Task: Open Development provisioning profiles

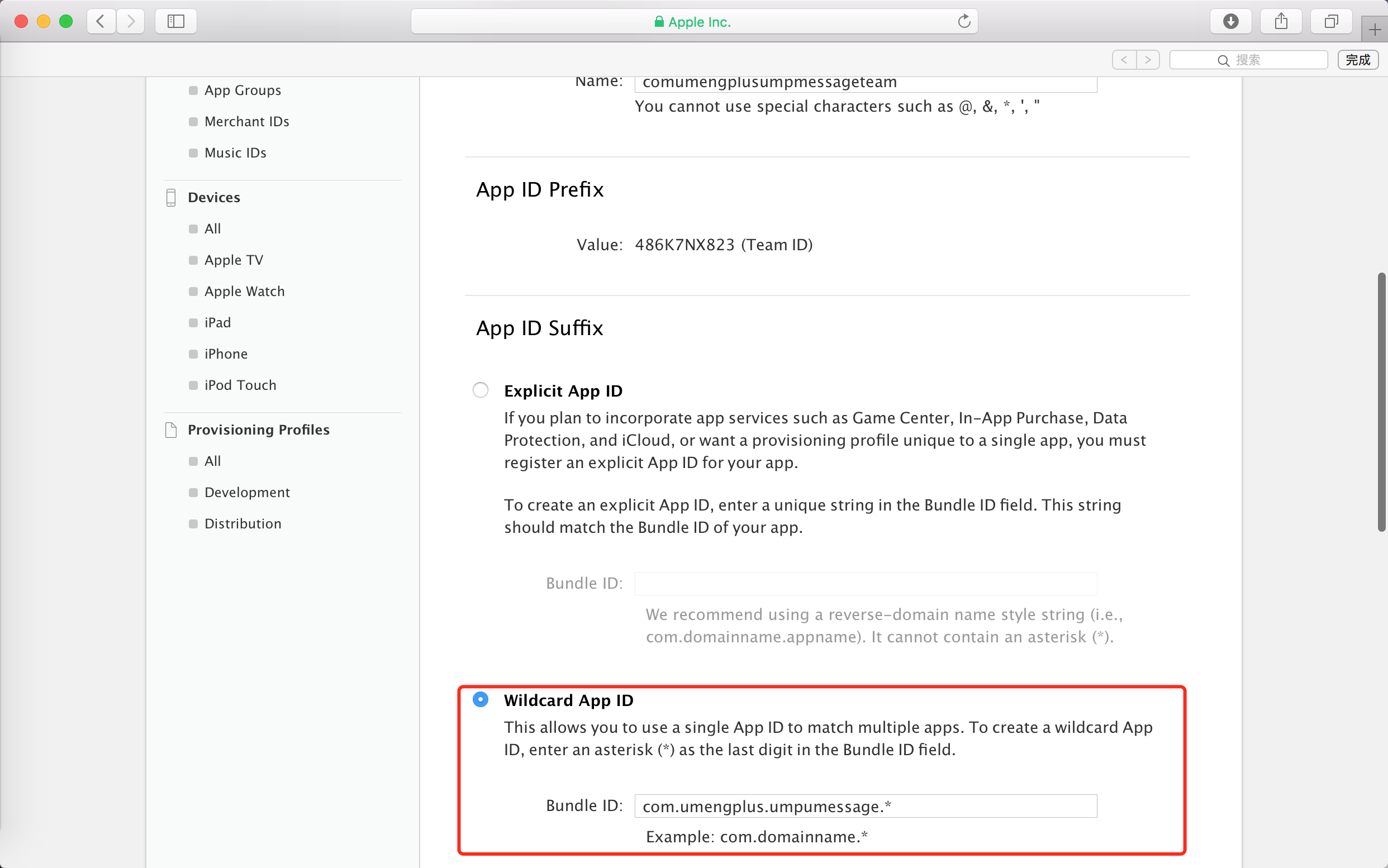Action: tap(248, 493)
